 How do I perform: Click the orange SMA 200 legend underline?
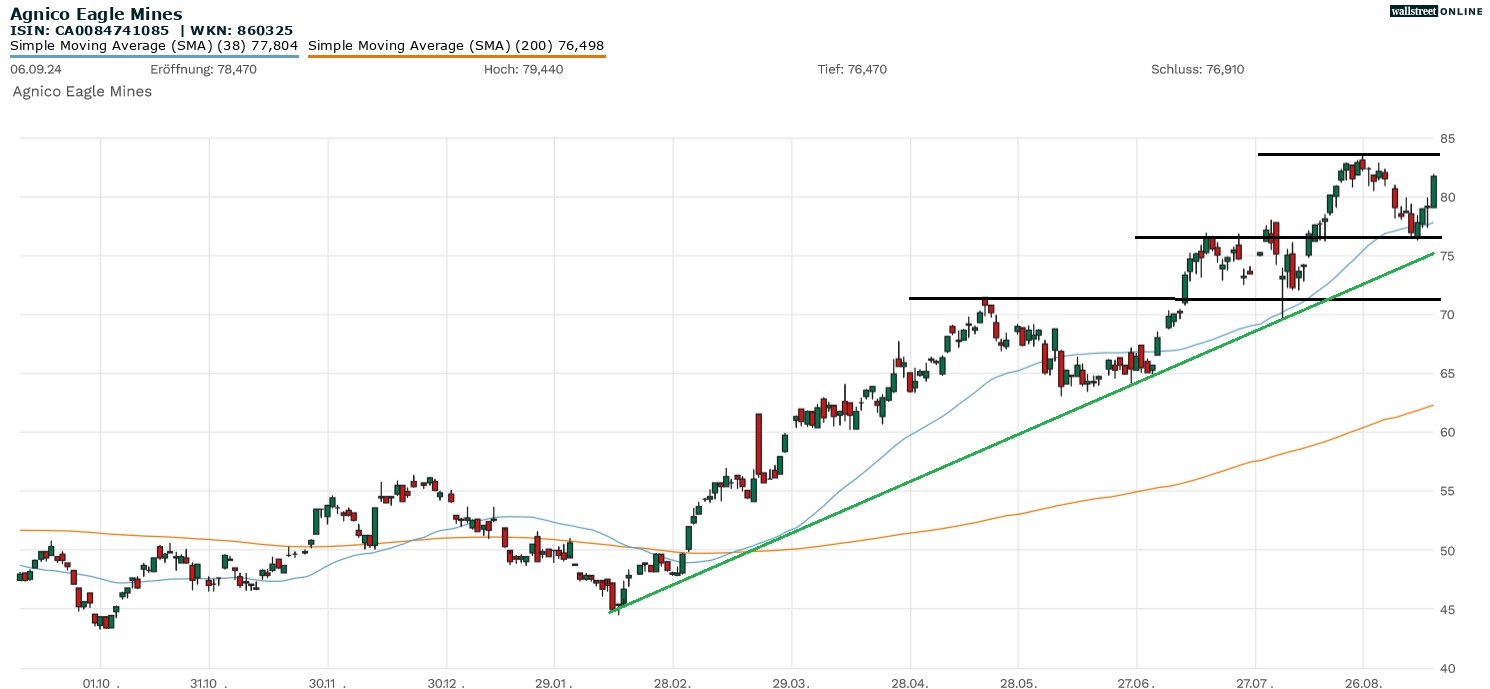tap(456, 56)
